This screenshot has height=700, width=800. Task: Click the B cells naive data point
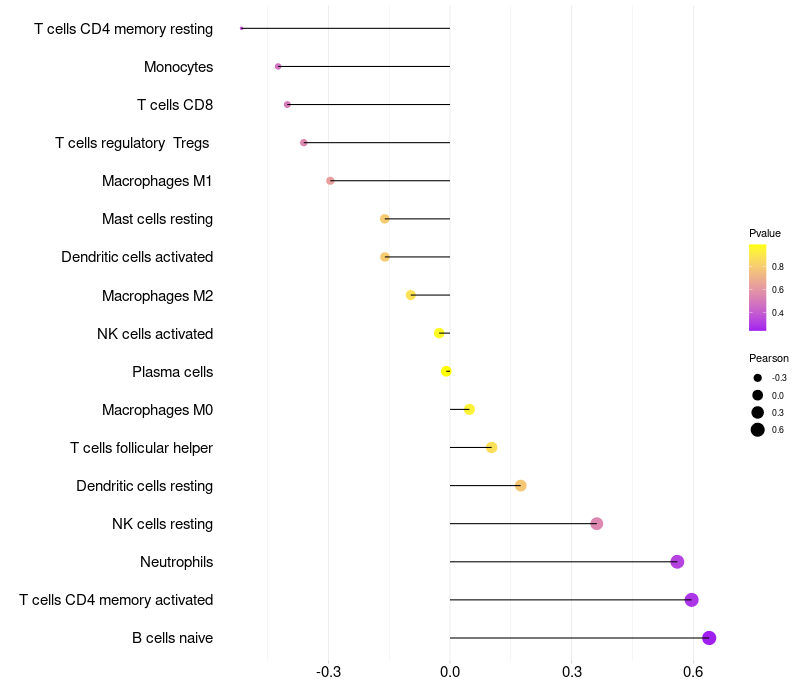(x=709, y=638)
